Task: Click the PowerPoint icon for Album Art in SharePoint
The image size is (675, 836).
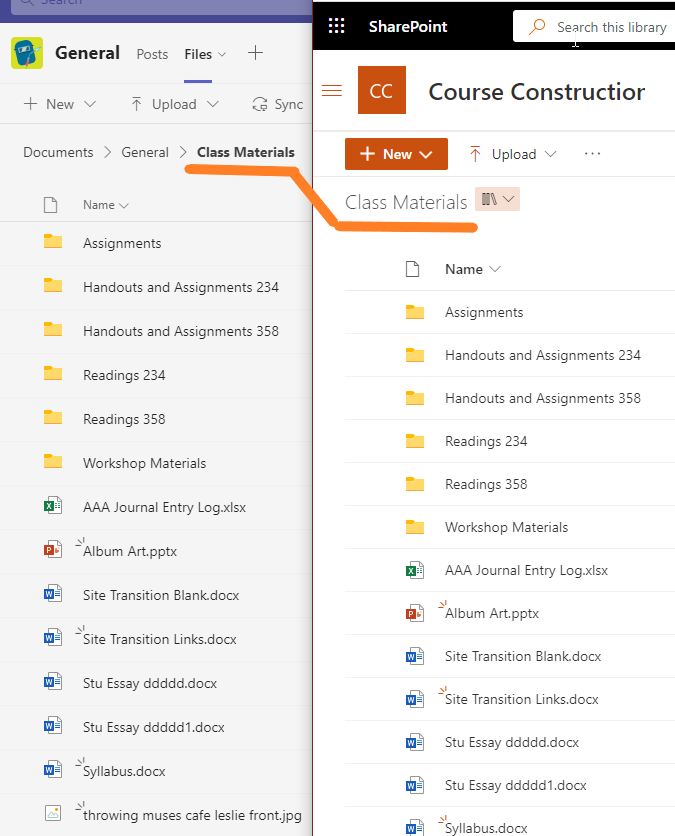Action: tap(415, 613)
